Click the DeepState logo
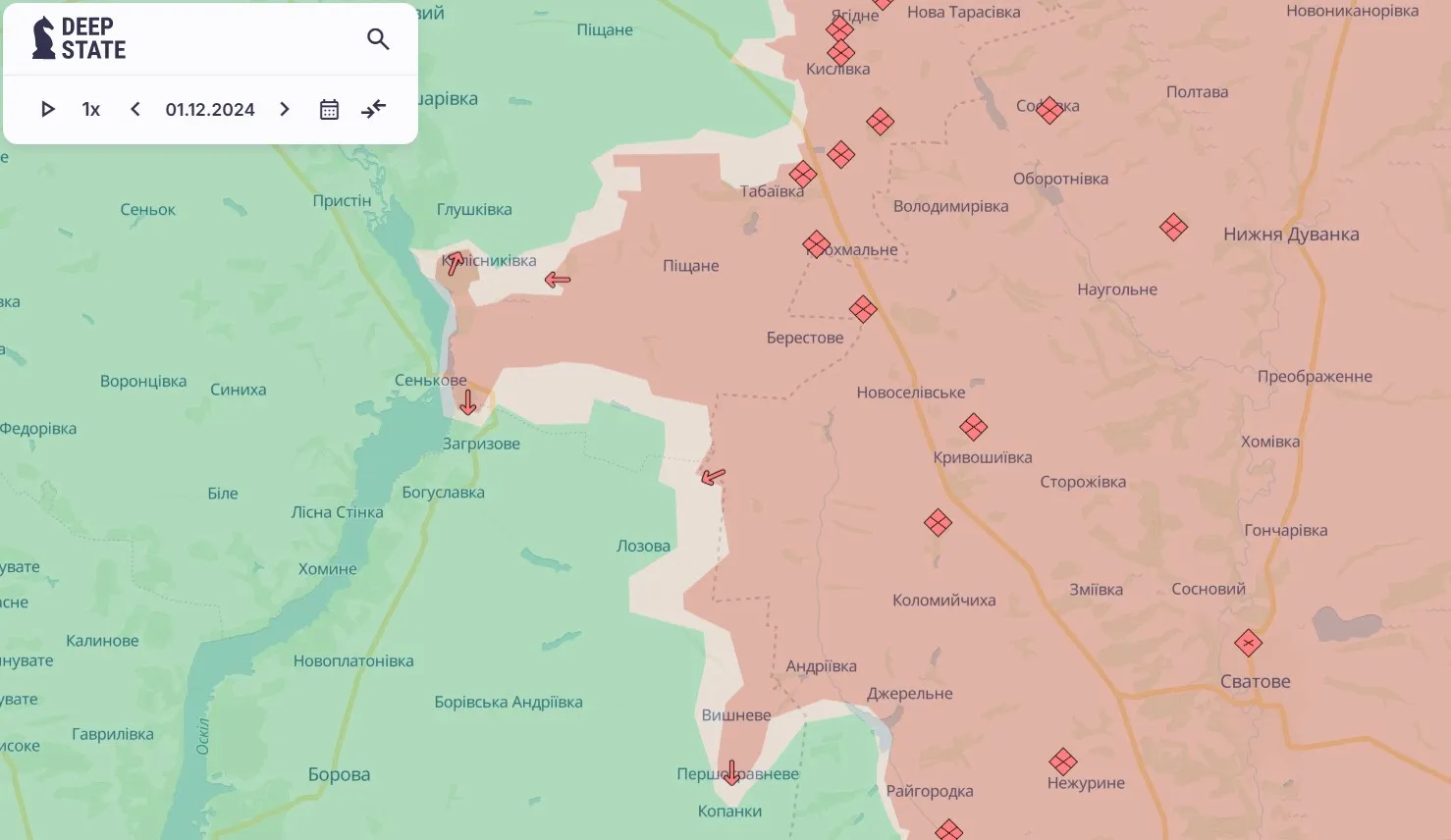1451x840 pixels. pyautogui.click(x=80, y=39)
